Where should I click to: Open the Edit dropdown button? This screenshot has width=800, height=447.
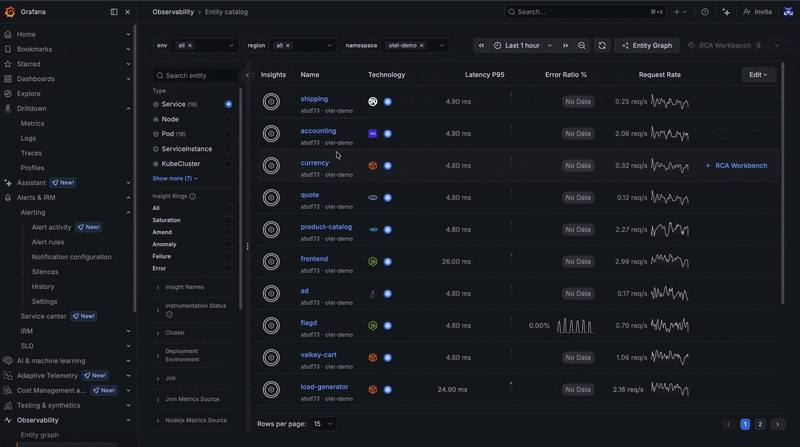click(758, 74)
